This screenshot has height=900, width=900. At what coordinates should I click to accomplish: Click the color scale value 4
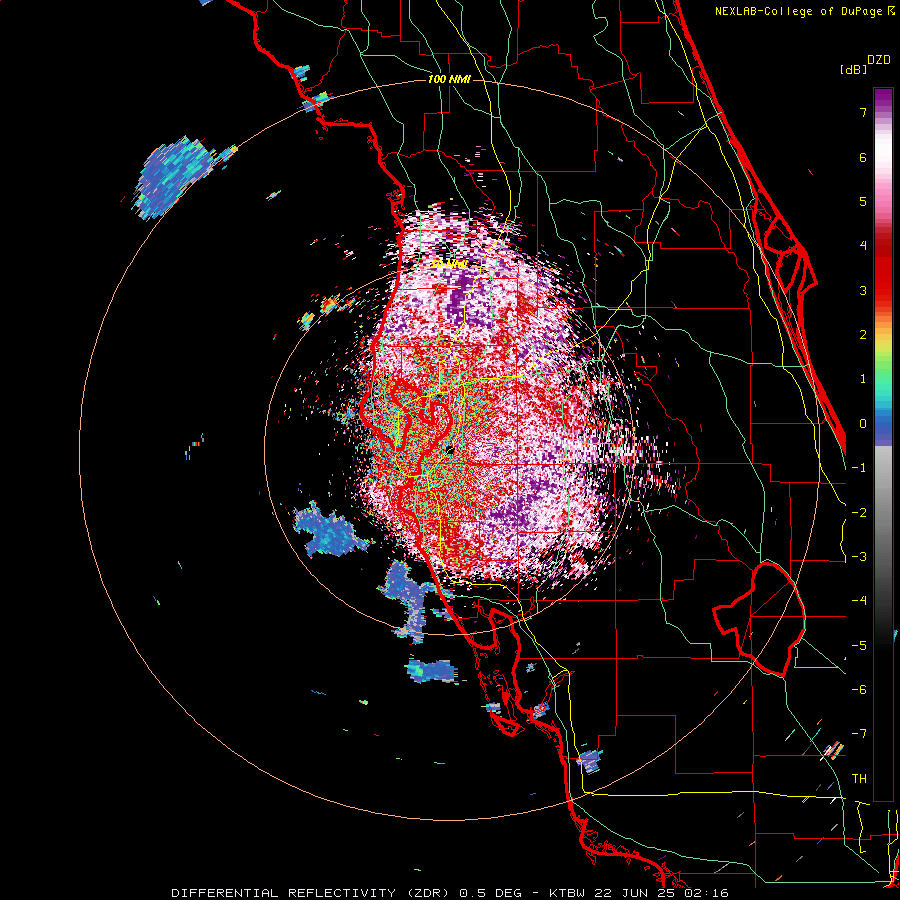point(863,246)
